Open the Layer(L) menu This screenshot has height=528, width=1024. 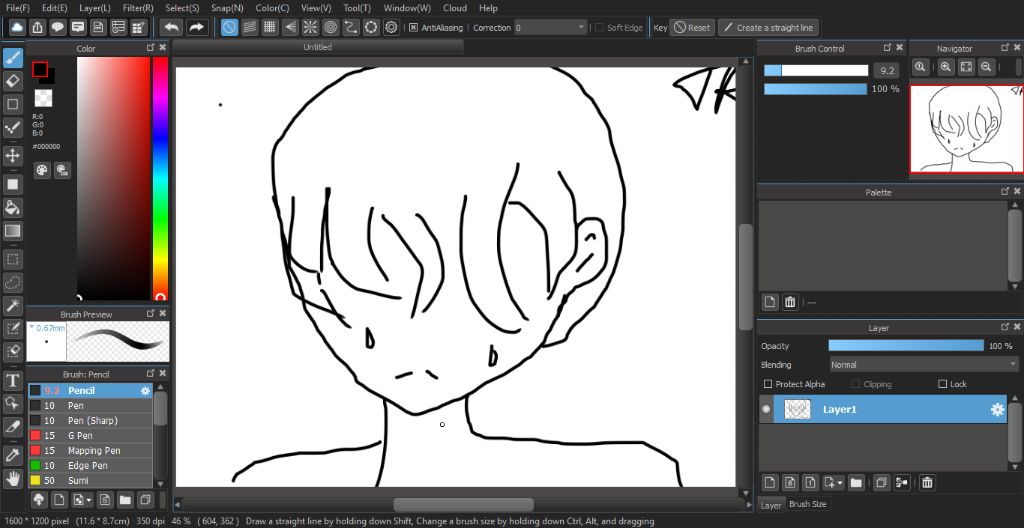click(x=95, y=8)
